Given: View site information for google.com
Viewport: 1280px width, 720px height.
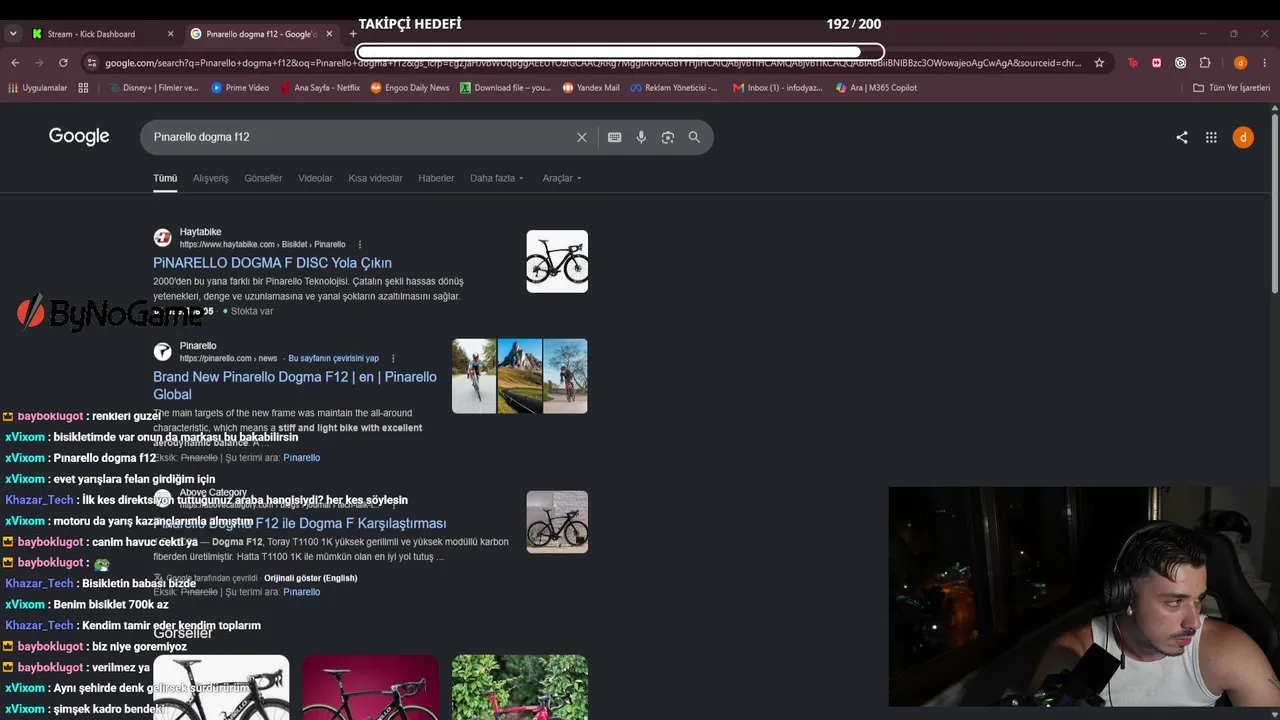Looking at the screenshot, I should (92, 63).
